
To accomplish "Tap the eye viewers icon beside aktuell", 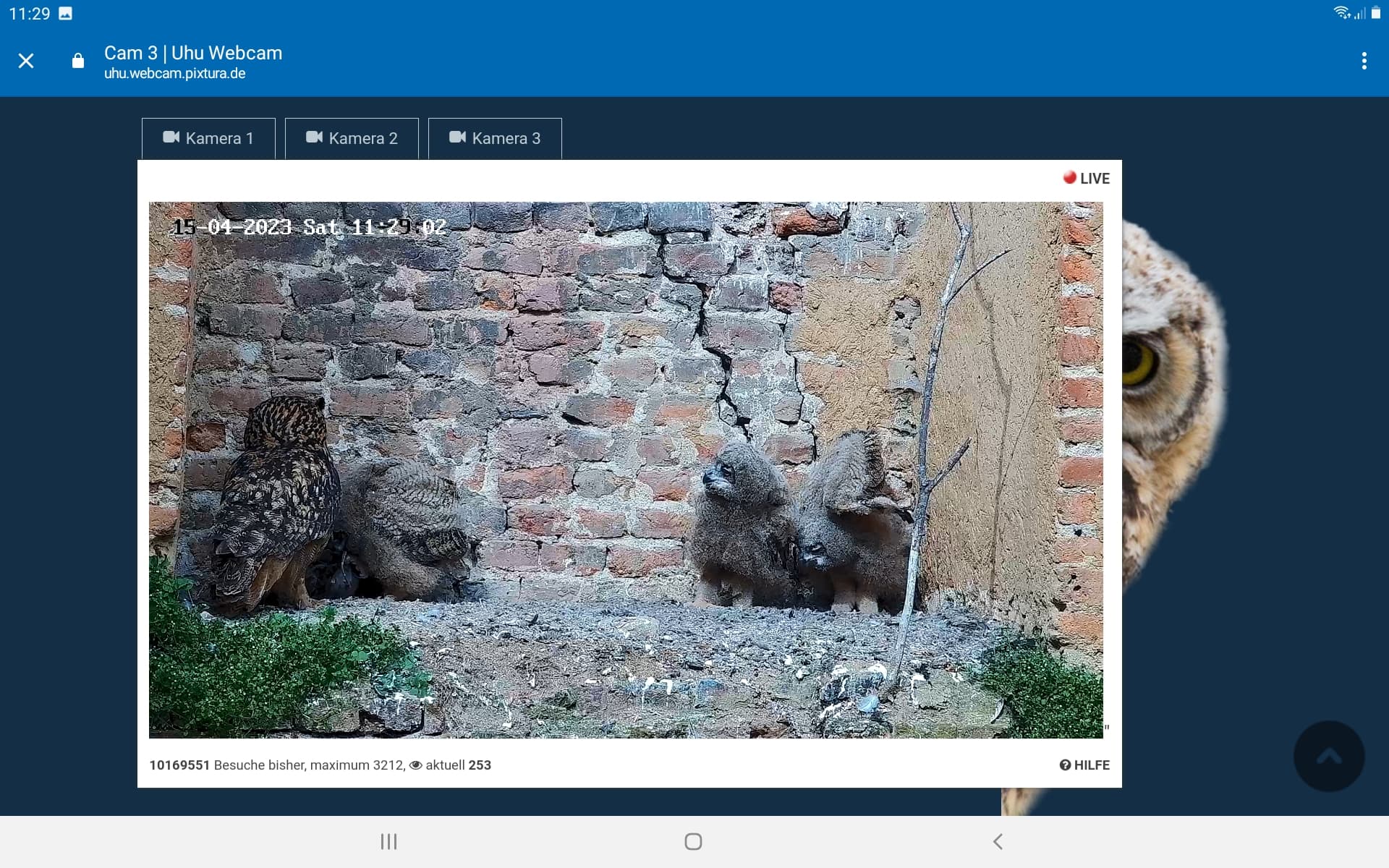I will 416,765.
